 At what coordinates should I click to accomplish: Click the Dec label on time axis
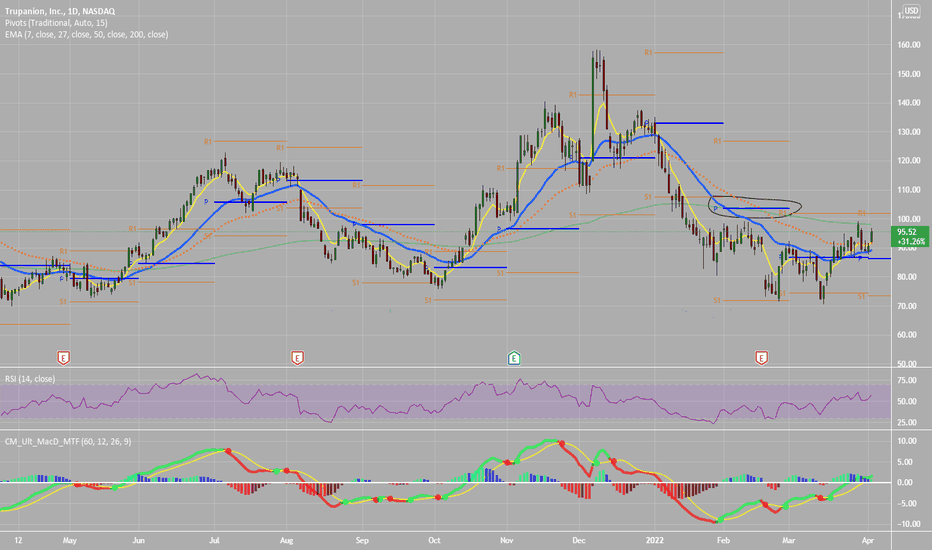(x=579, y=540)
